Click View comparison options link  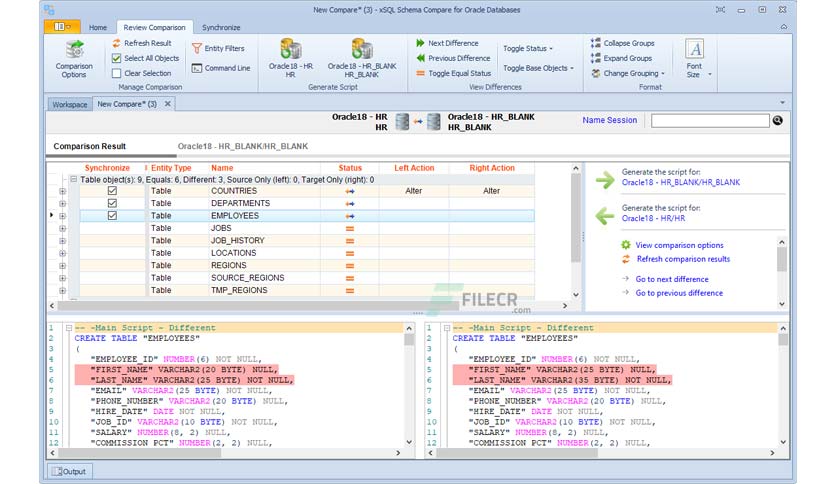[679, 245]
